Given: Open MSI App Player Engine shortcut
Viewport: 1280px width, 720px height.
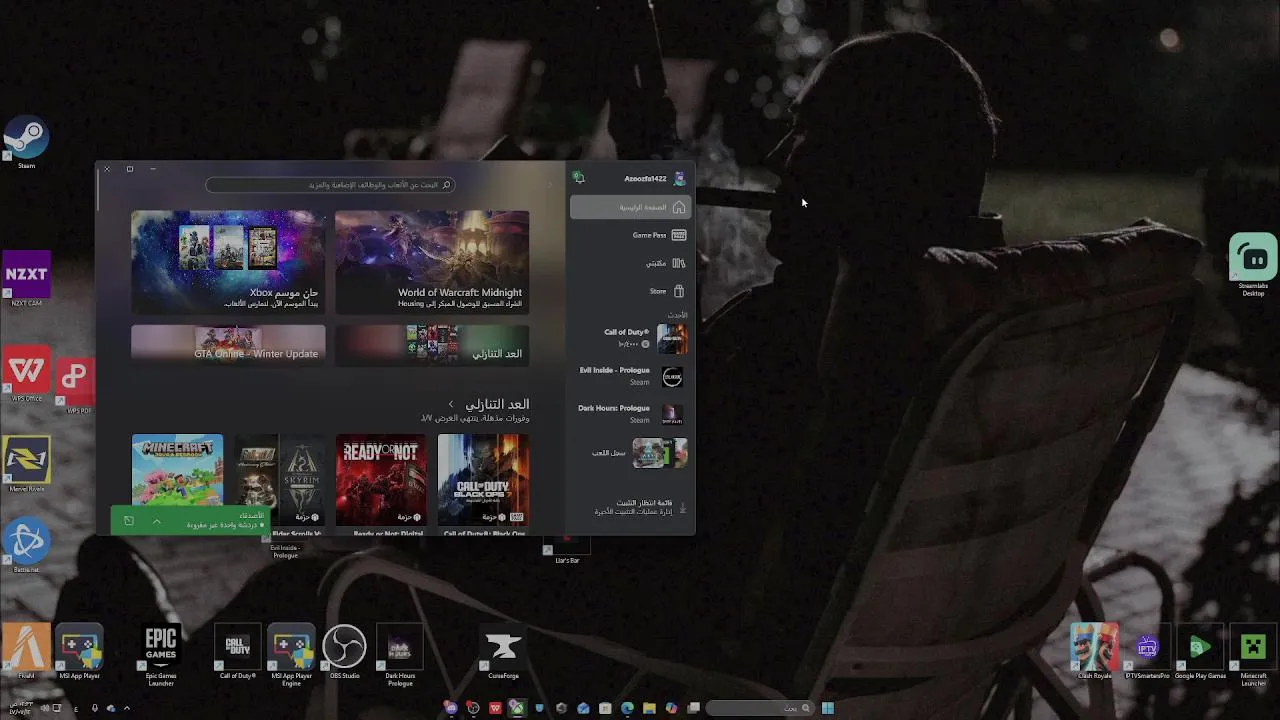Looking at the screenshot, I should pos(291,655).
